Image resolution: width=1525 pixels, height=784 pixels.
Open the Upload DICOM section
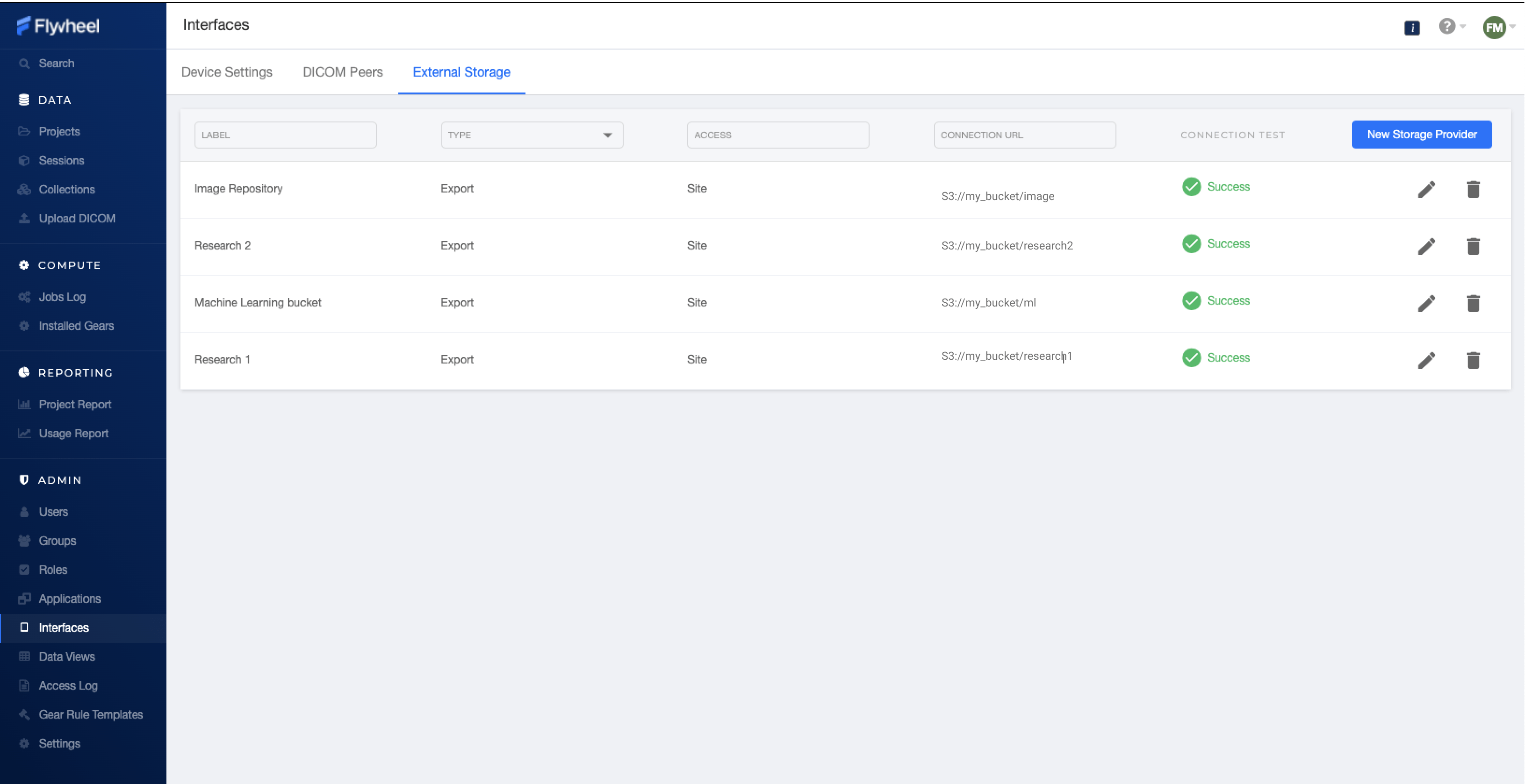point(77,218)
